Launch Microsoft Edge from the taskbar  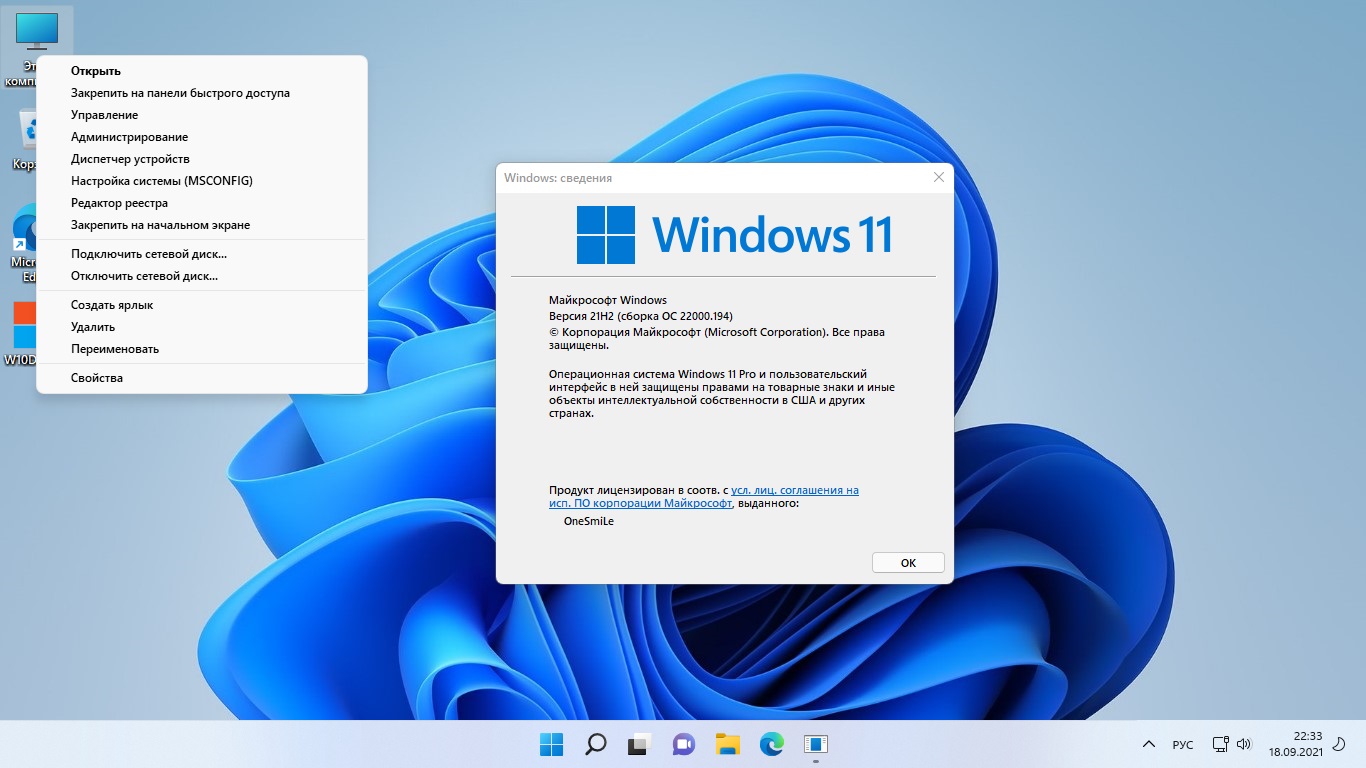point(771,744)
